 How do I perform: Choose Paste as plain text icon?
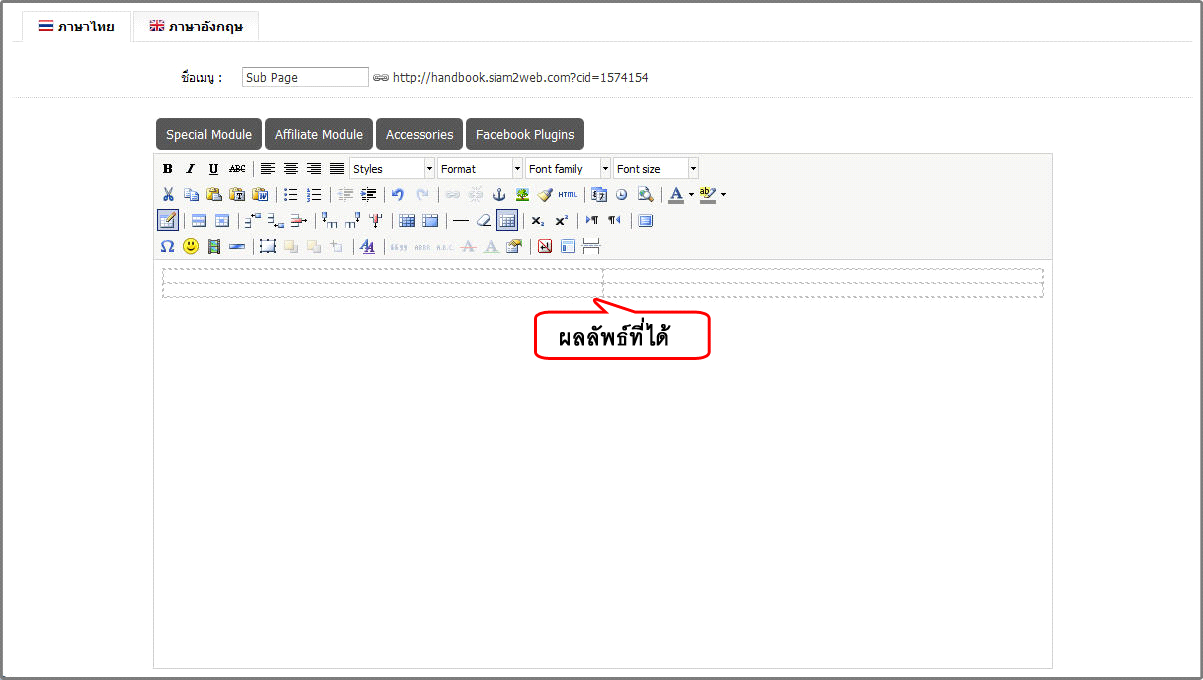coord(237,195)
